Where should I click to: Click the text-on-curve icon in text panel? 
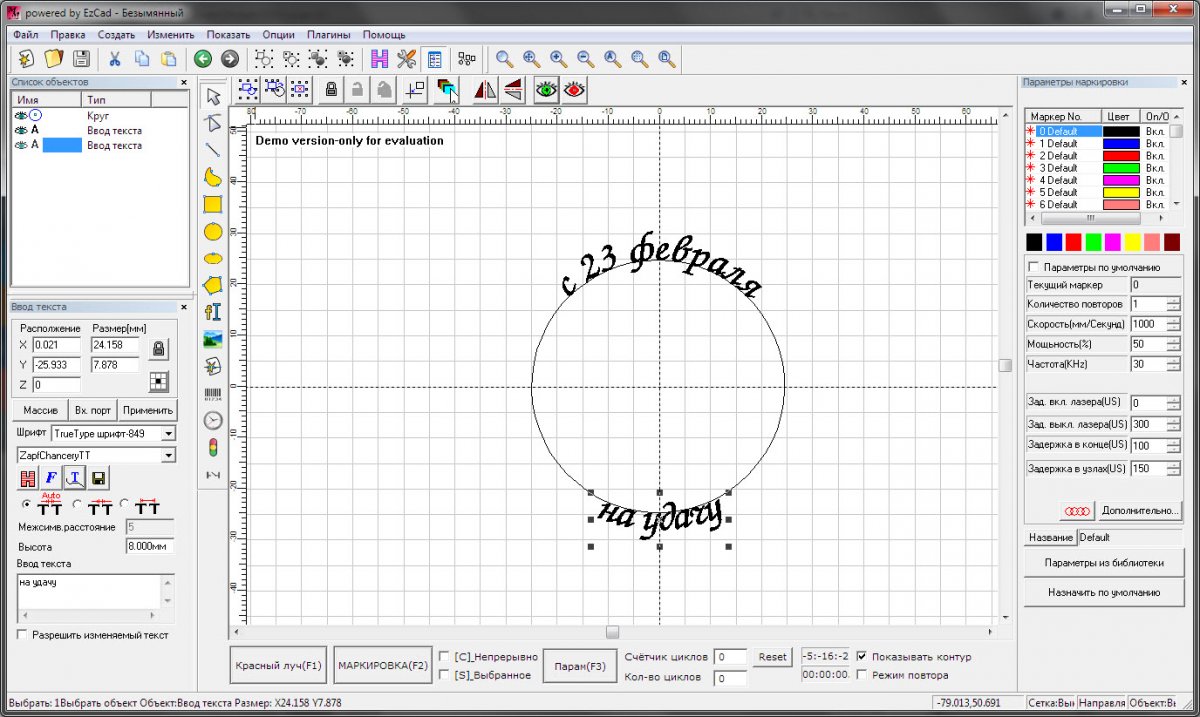click(x=76, y=478)
